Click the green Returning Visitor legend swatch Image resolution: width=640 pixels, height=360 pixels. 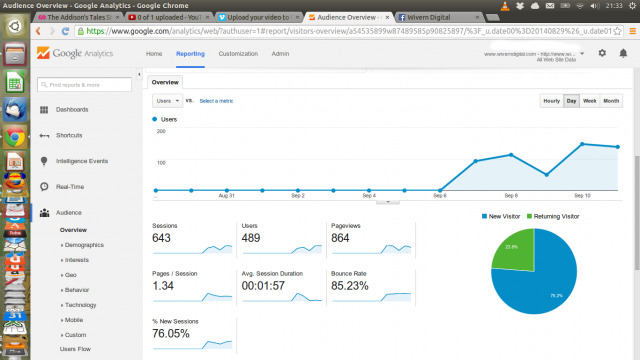(529, 216)
